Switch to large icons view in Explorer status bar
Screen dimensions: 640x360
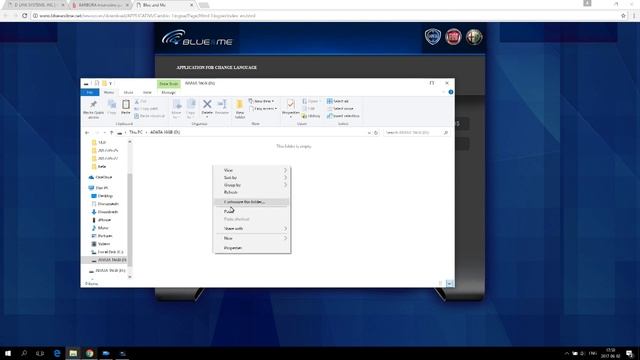[449, 283]
